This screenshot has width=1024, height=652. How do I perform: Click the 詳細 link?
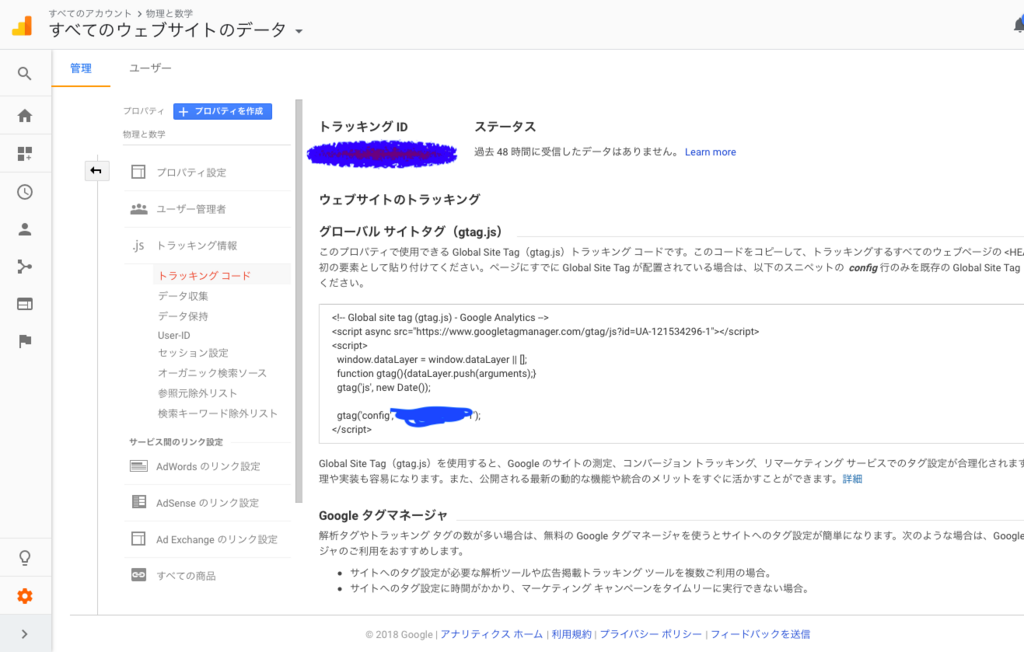[852, 479]
